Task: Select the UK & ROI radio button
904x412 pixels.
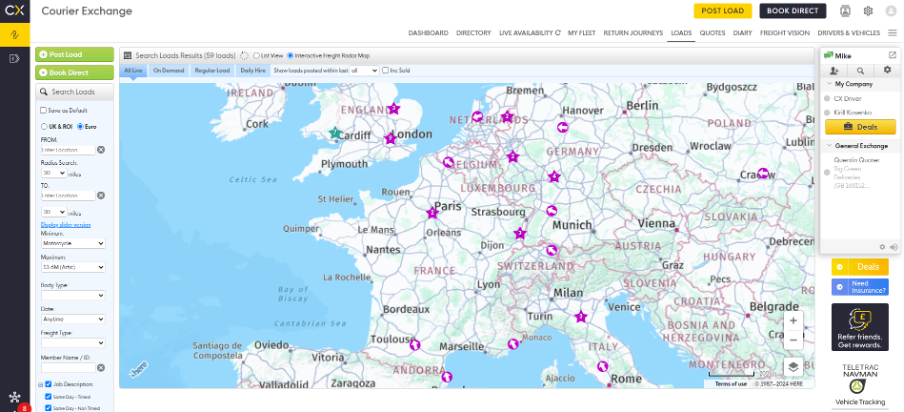Action: (44, 126)
